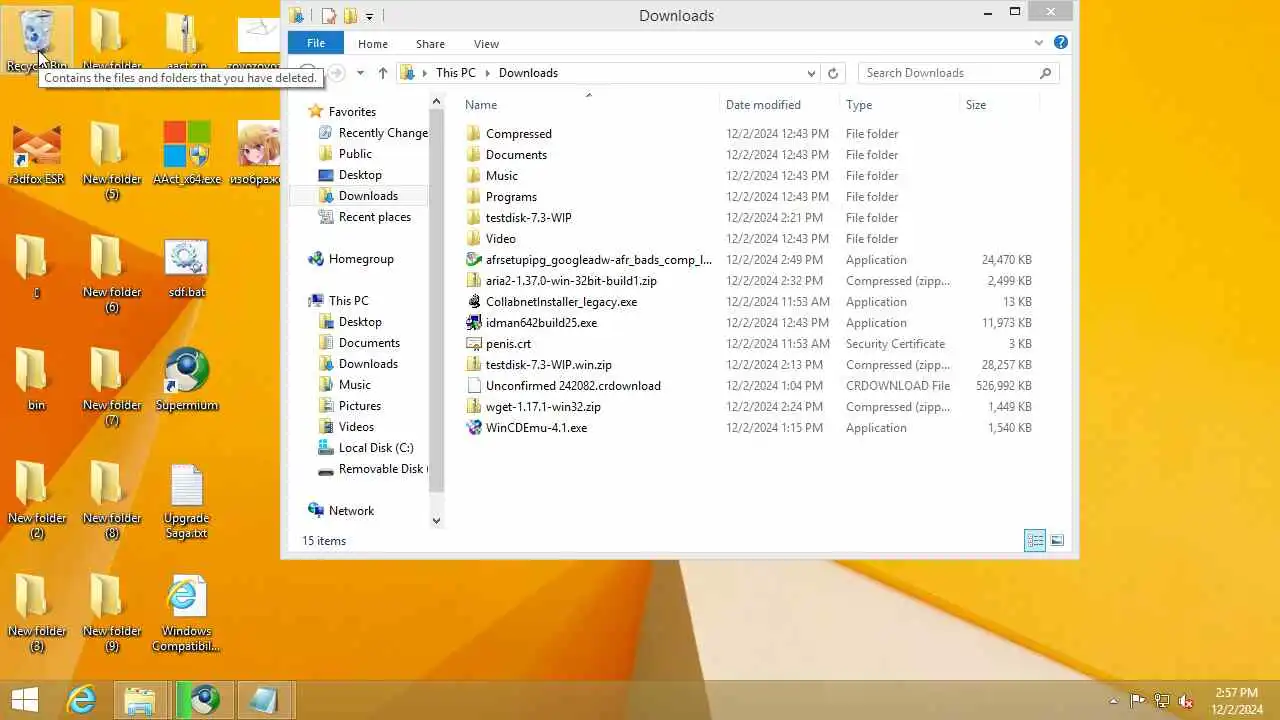This screenshot has width=1280, height=720.
Task: Switch to large thumbnails view icon
Action: (1057, 541)
